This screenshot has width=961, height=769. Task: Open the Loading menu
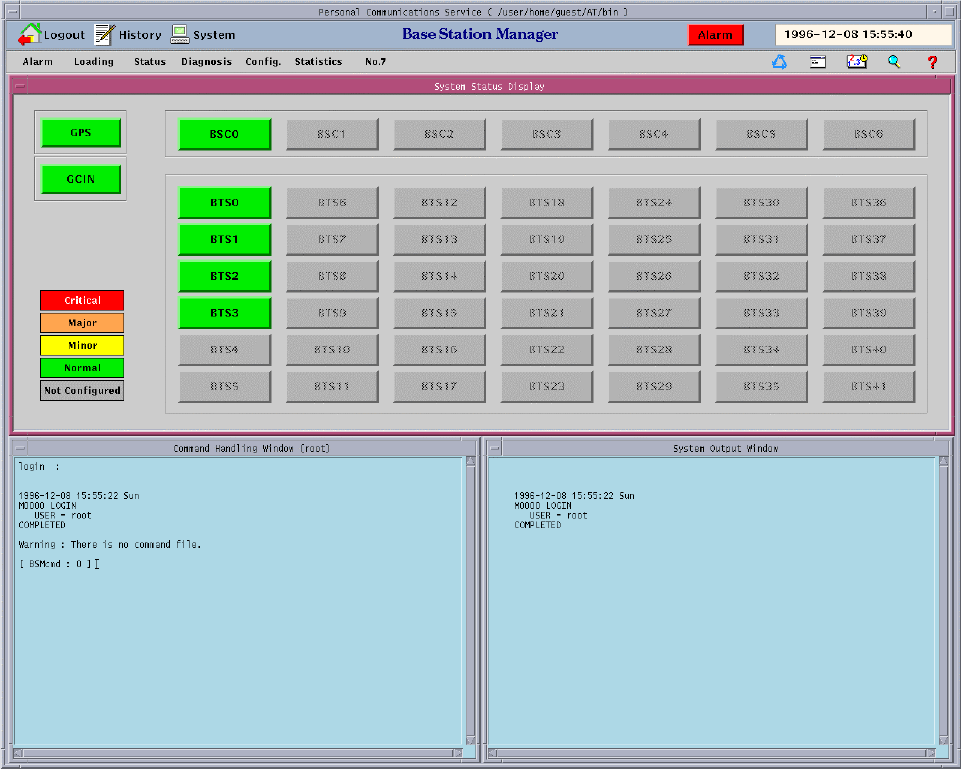pyautogui.click(x=94, y=61)
